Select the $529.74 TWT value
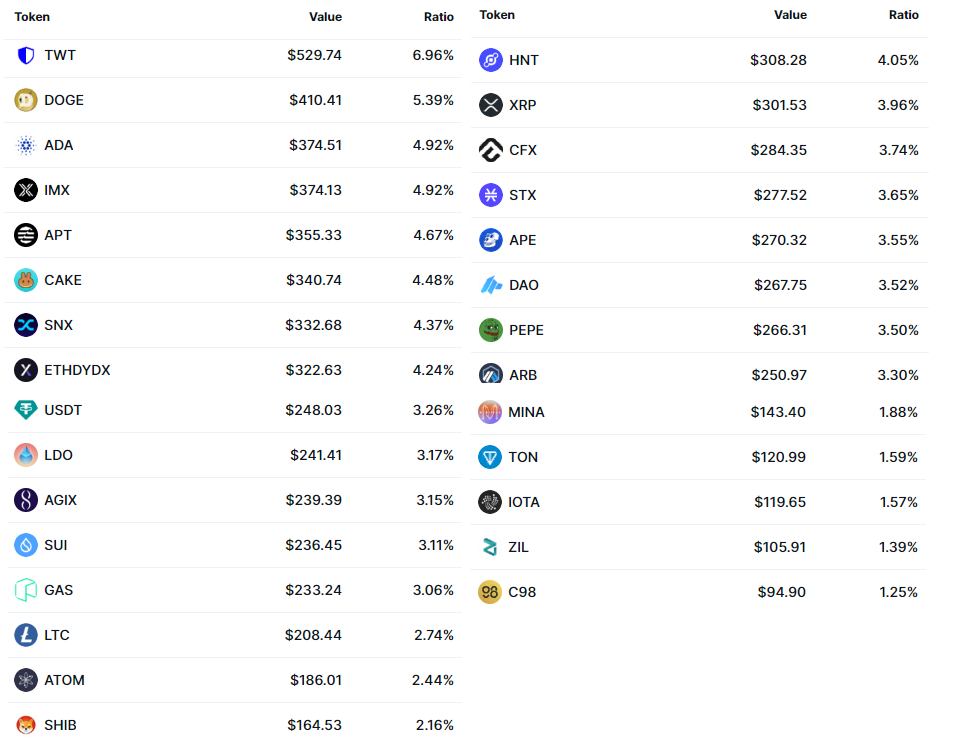This screenshot has width=960, height=749. [314, 56]
